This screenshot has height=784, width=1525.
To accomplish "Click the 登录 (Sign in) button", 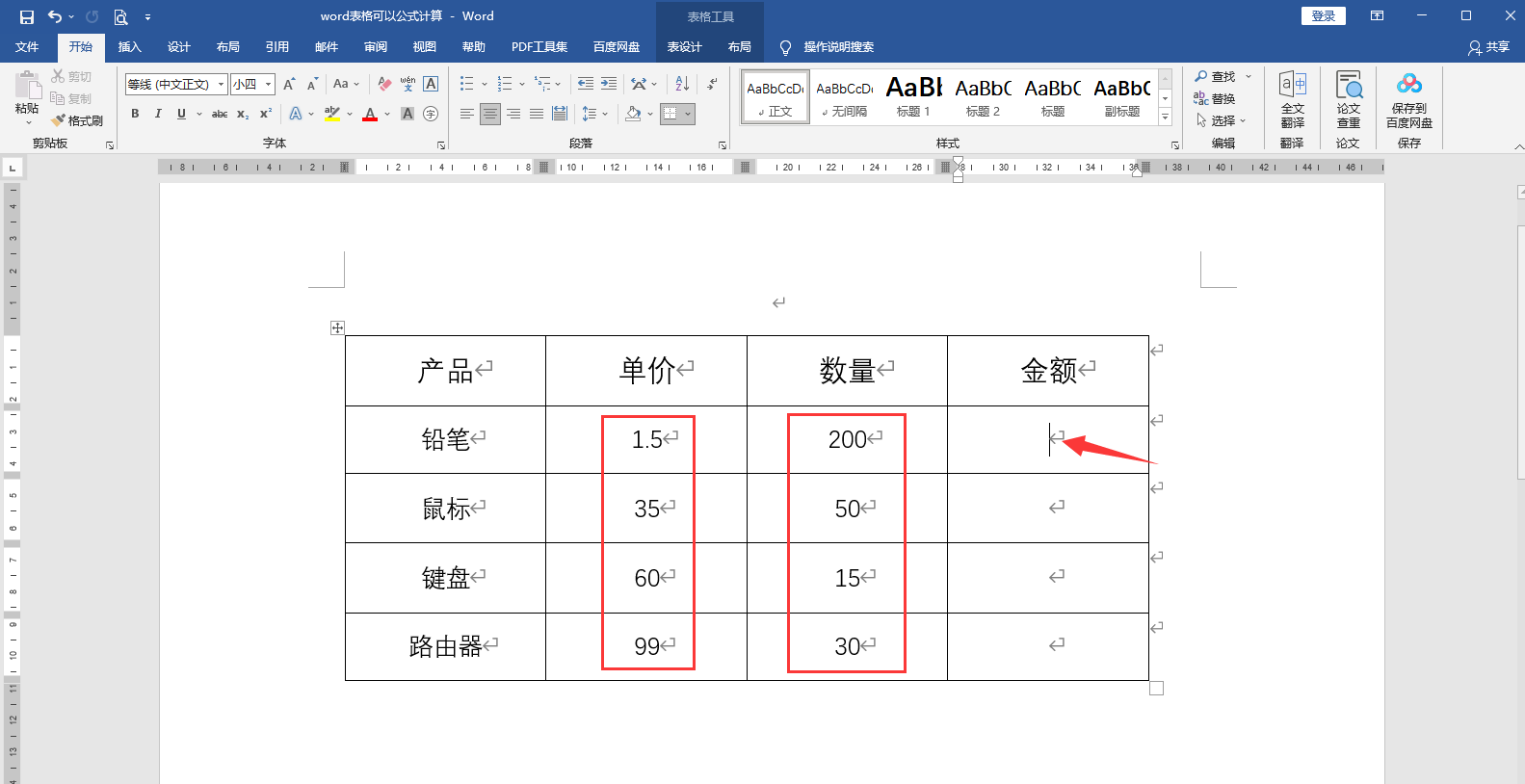I will click(1323, 16).
